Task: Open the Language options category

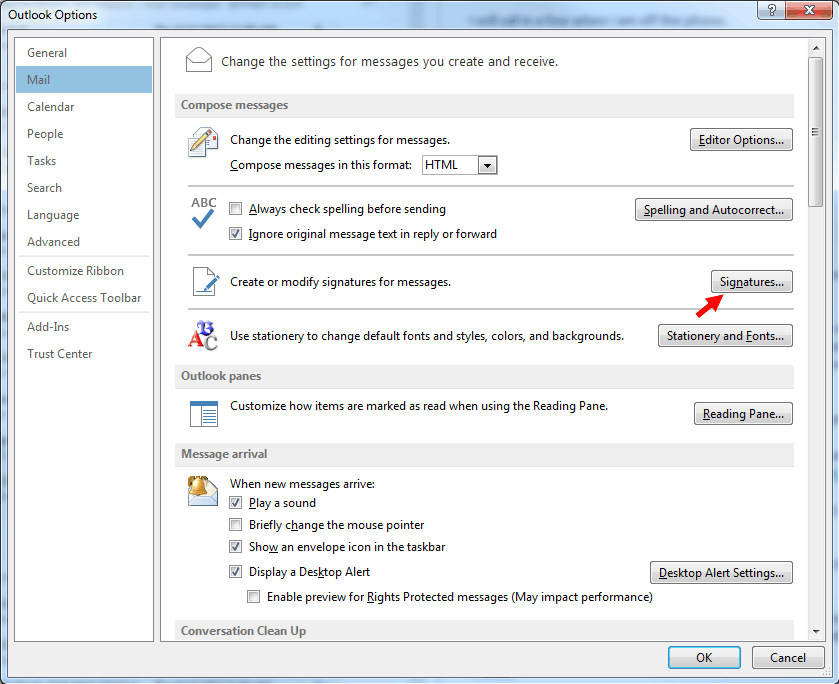Action: click(84, 215)
